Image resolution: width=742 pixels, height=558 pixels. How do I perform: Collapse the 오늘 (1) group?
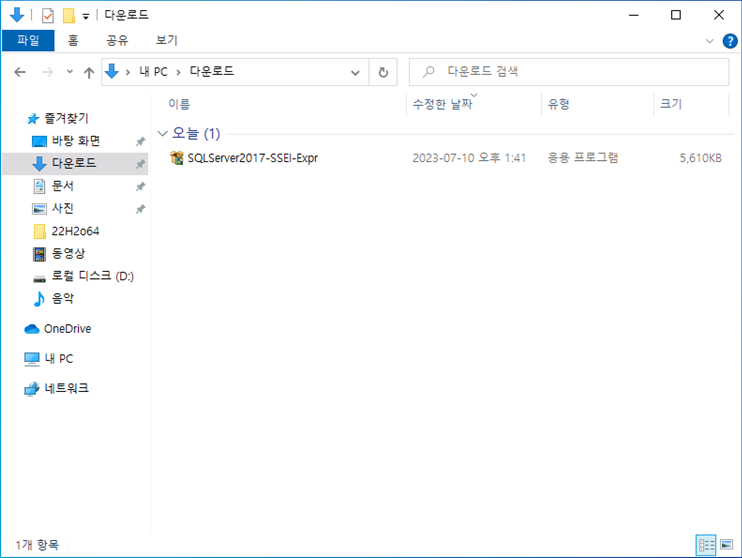[x=162, y=134]
